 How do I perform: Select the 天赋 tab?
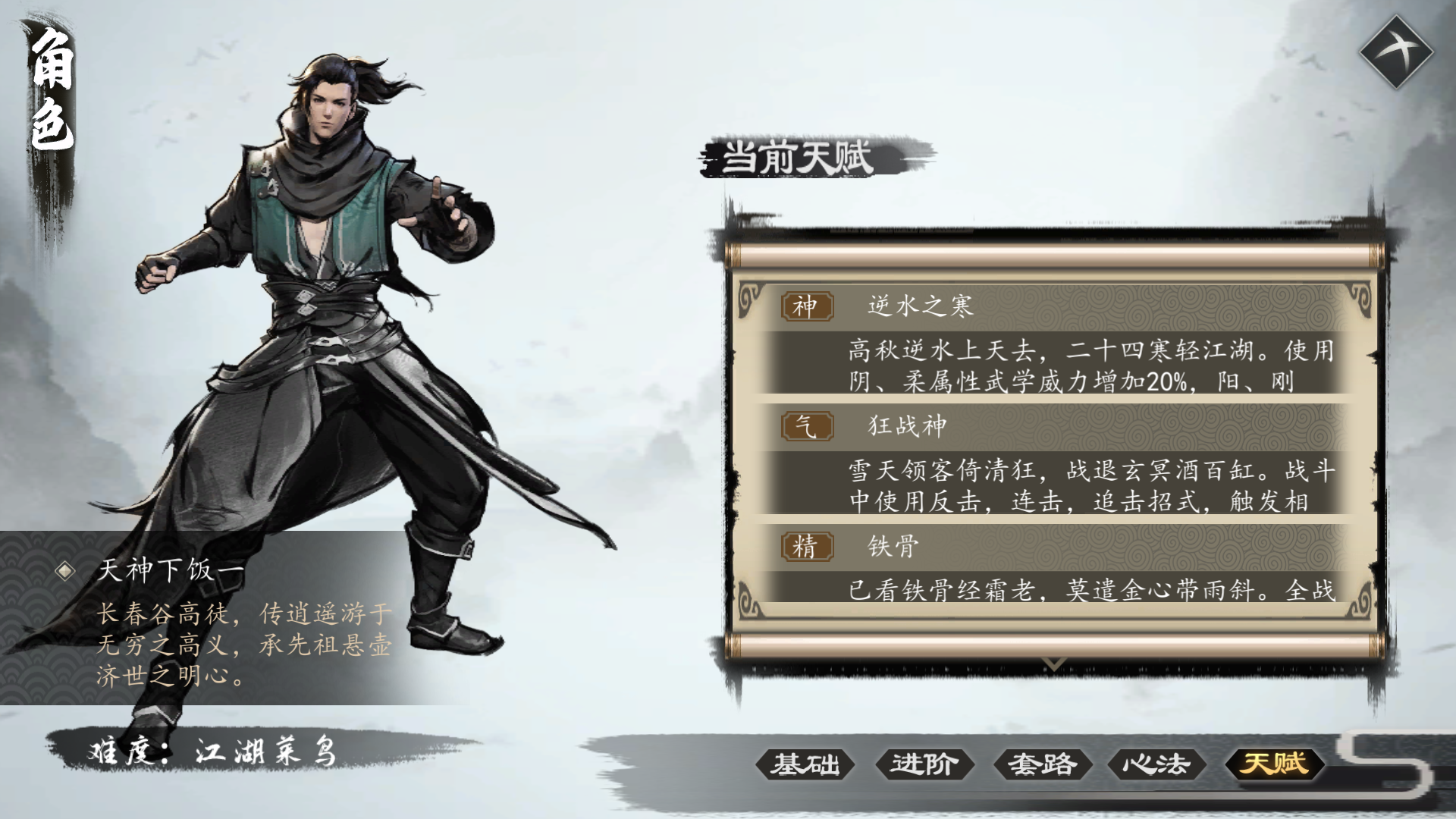pyautogui.click(x=1275, y=764)
